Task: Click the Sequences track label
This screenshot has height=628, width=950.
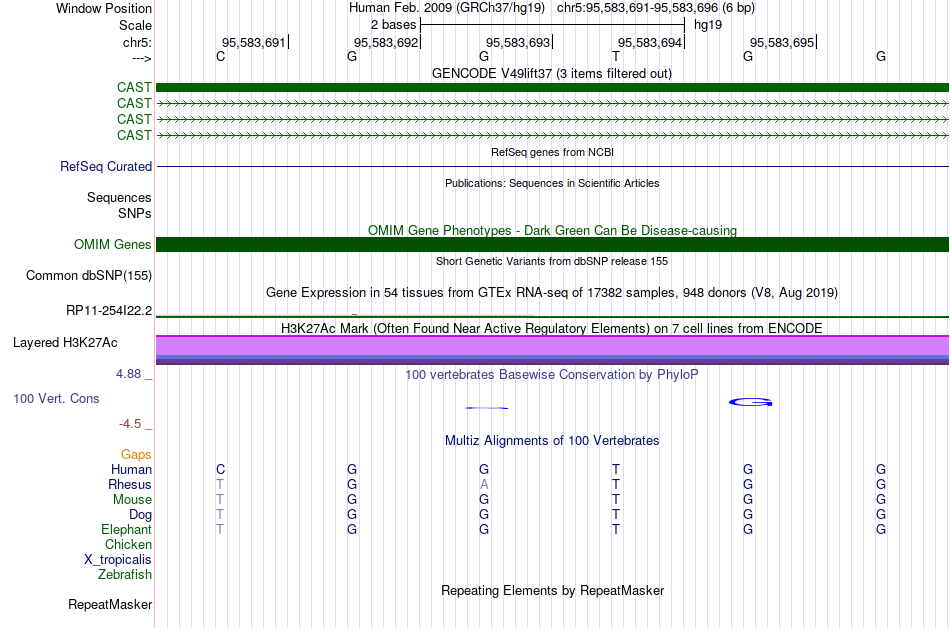Action: (119, 197)
